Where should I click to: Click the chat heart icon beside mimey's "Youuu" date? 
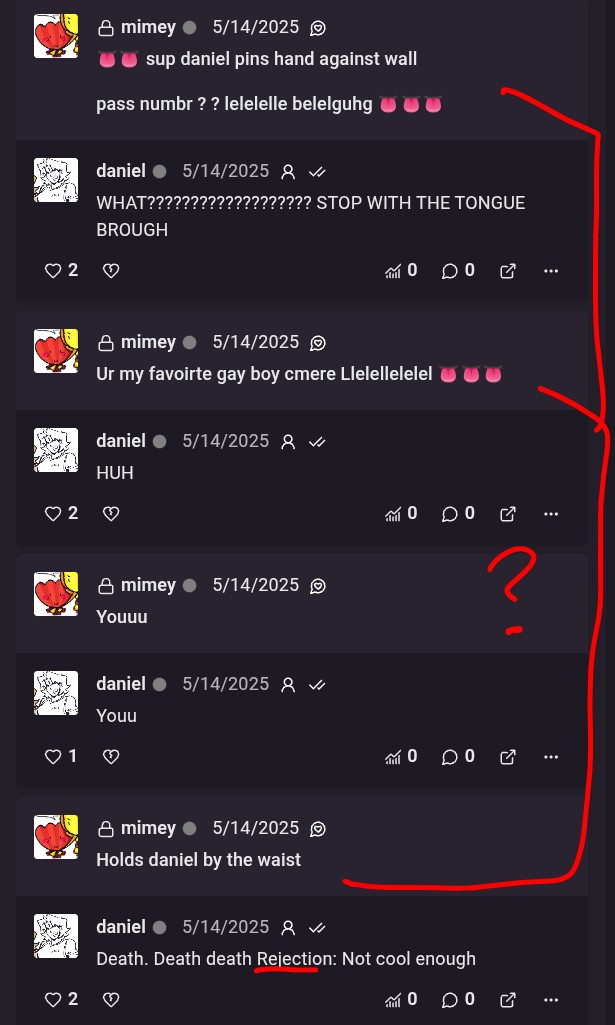click(x=318, y=586)
